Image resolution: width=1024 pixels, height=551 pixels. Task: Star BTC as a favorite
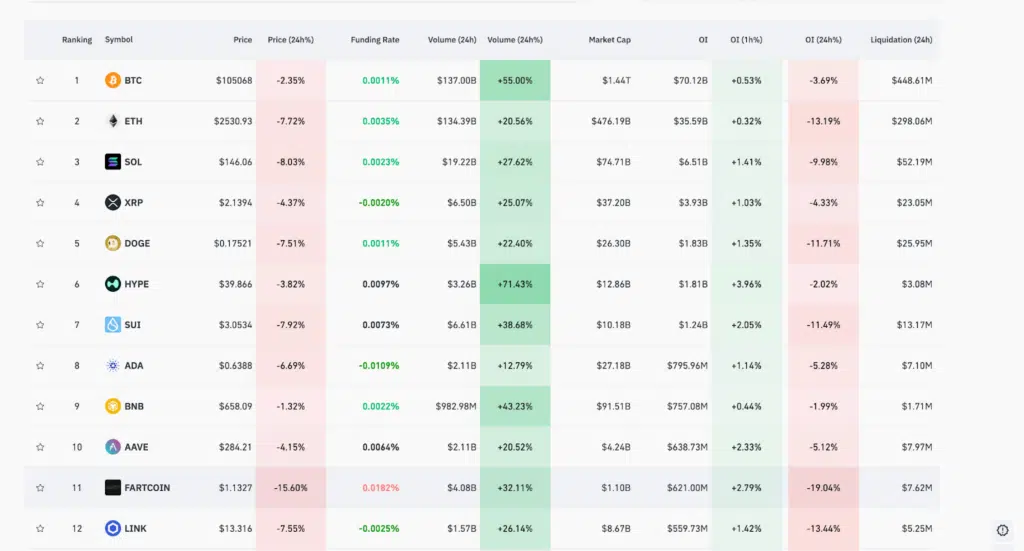[x=40, y=80]
